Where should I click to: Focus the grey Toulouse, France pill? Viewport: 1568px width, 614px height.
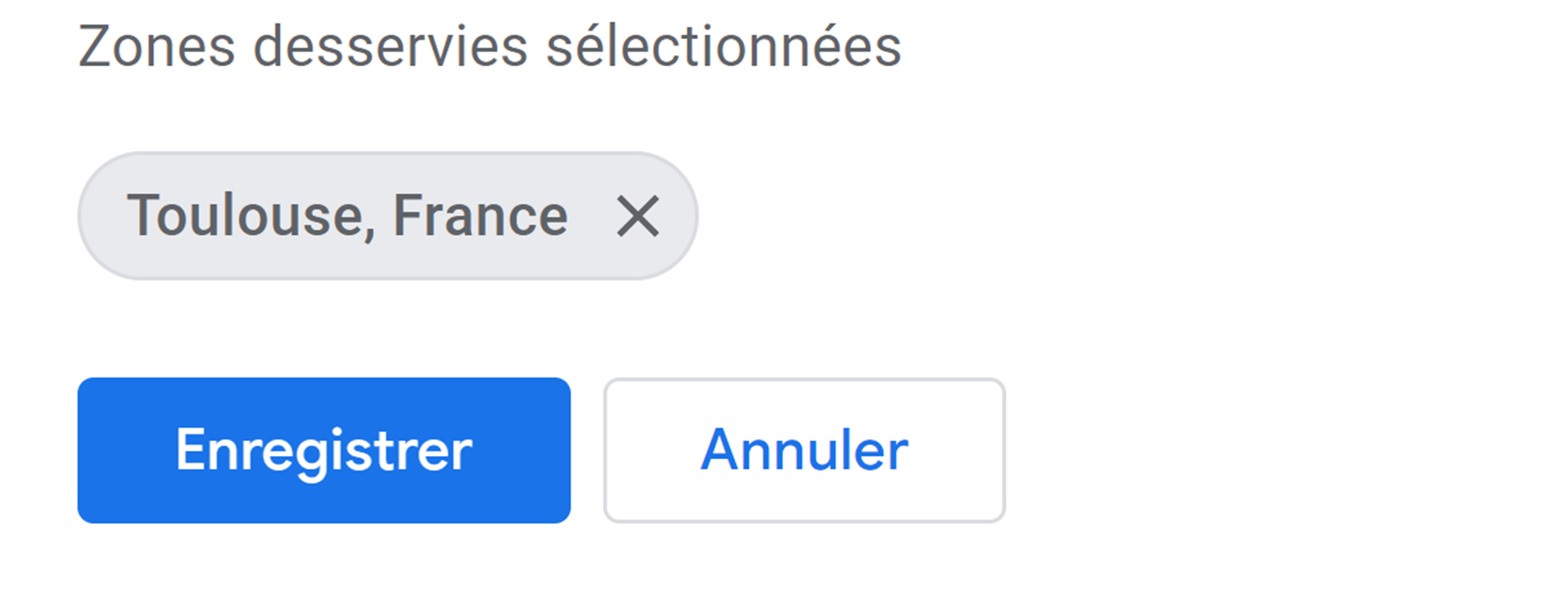[x=347, y=216]
